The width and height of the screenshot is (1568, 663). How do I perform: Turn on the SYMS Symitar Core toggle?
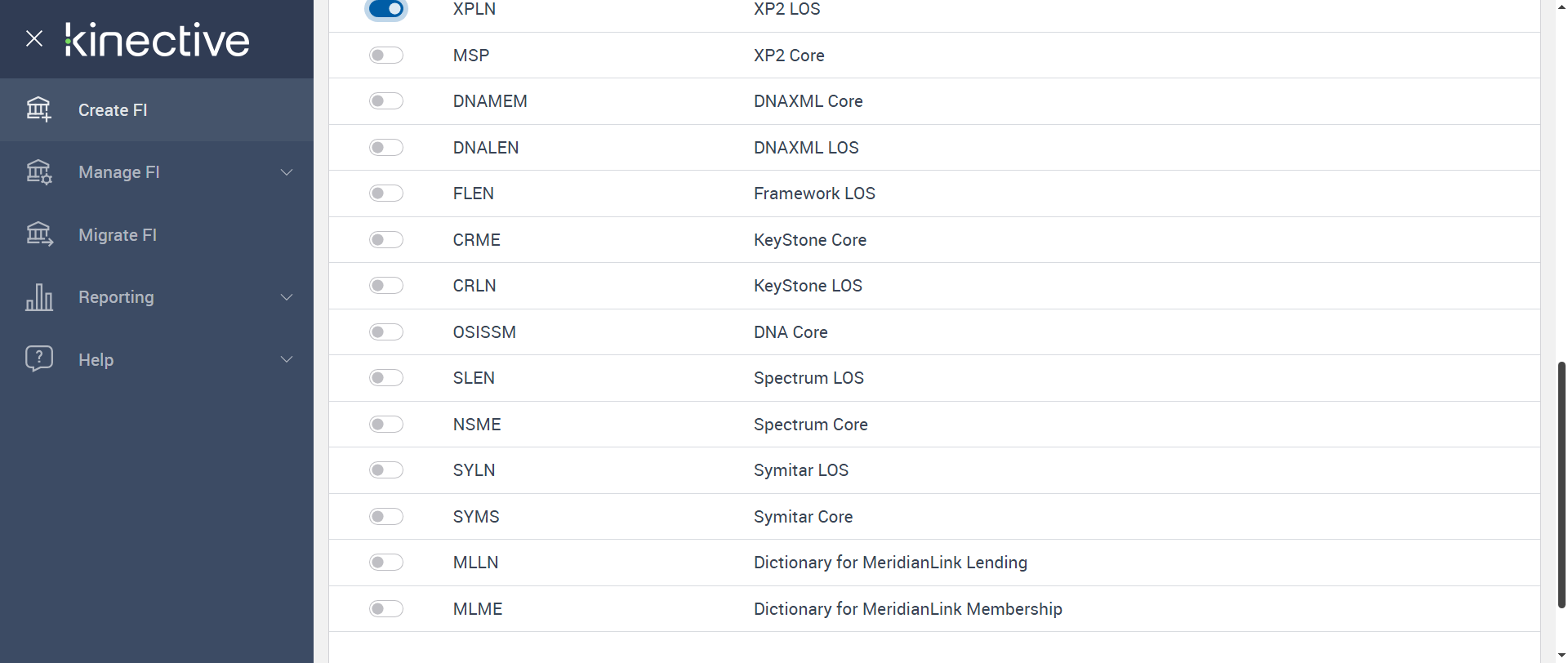point(386,517)
